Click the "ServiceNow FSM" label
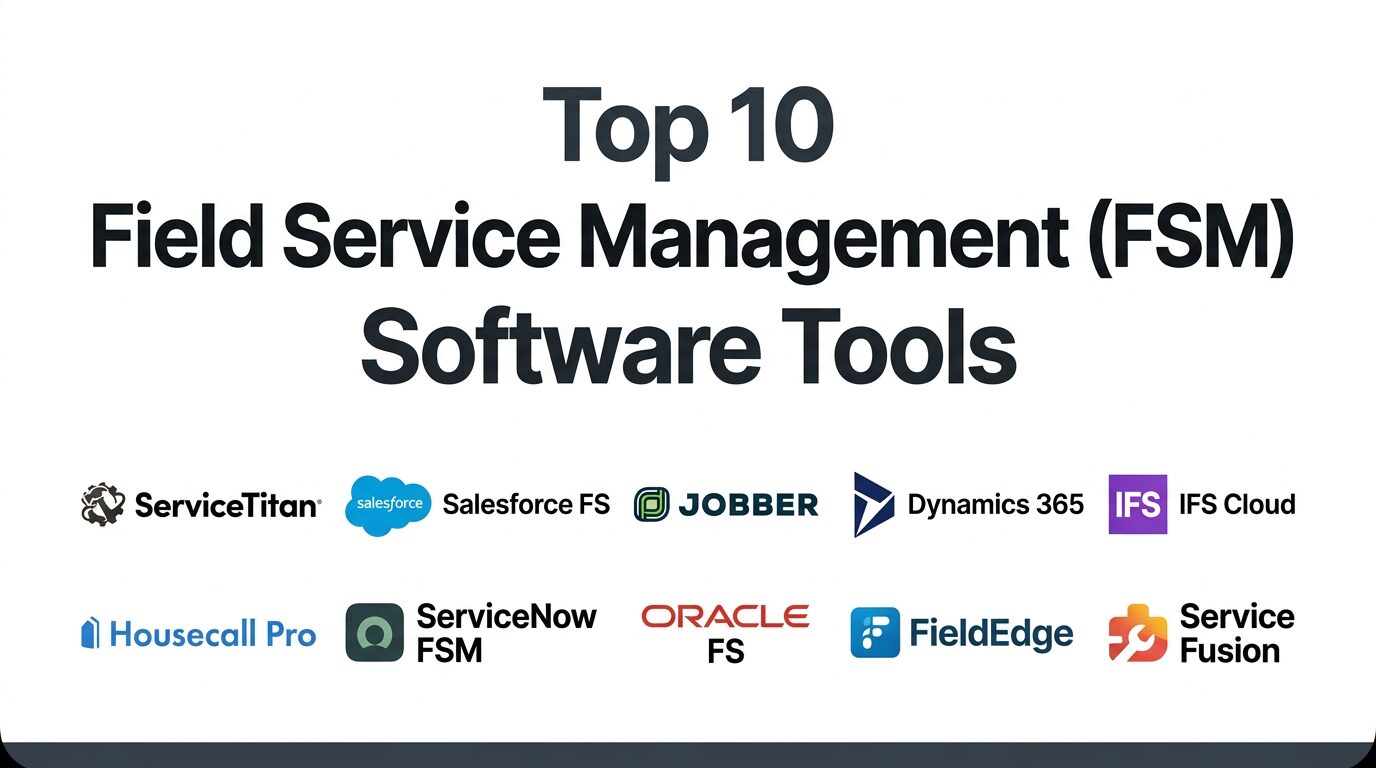The width and height of the screenshot is (1376, 768). 506,633
